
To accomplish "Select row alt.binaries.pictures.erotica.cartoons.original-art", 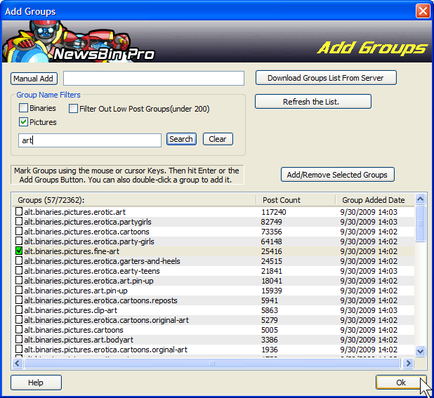I will click(x=213, y=320).
